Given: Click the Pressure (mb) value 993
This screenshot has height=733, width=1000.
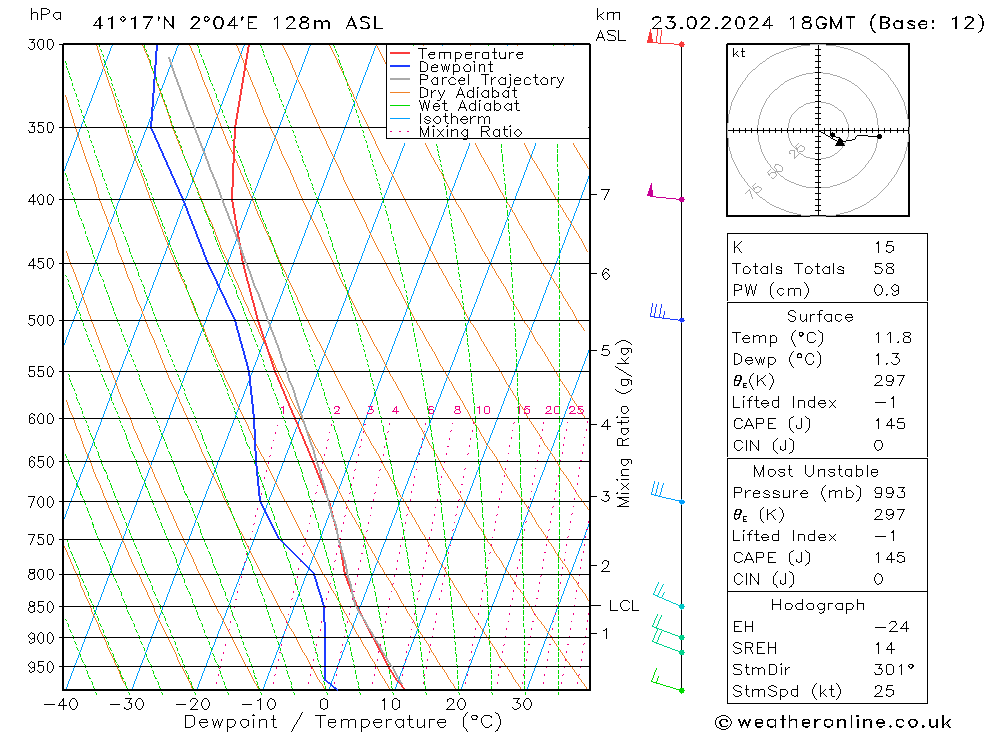Looking at the screenshot, I should coord(890,492).
